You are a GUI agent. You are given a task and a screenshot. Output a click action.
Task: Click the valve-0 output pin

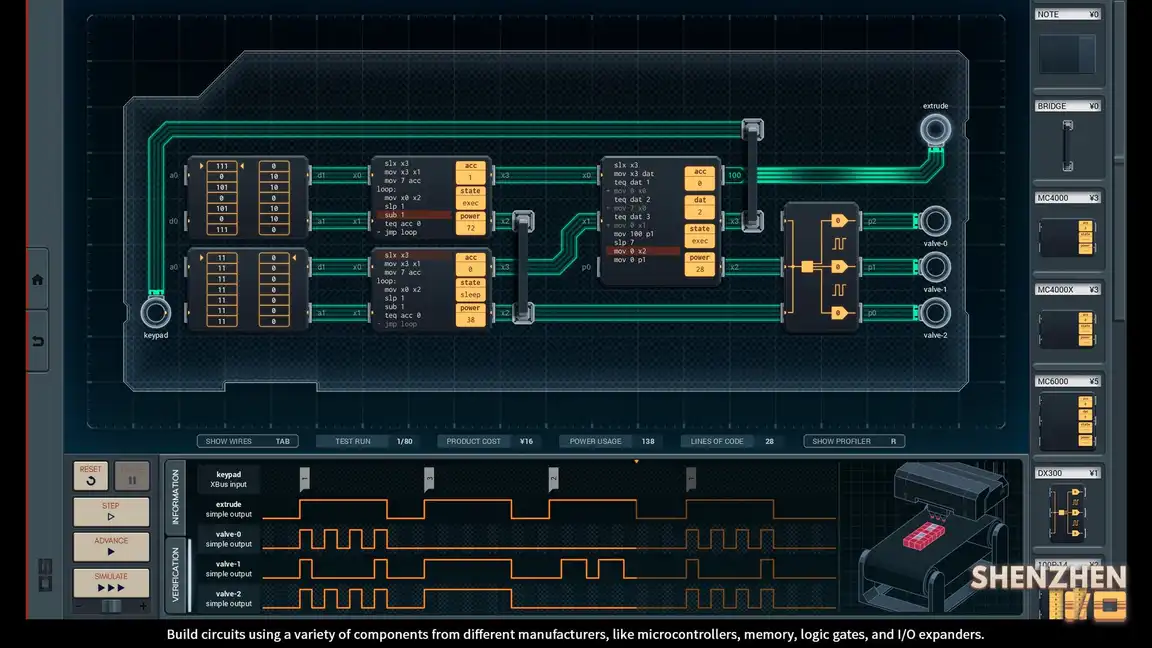[x=935, y=221]
